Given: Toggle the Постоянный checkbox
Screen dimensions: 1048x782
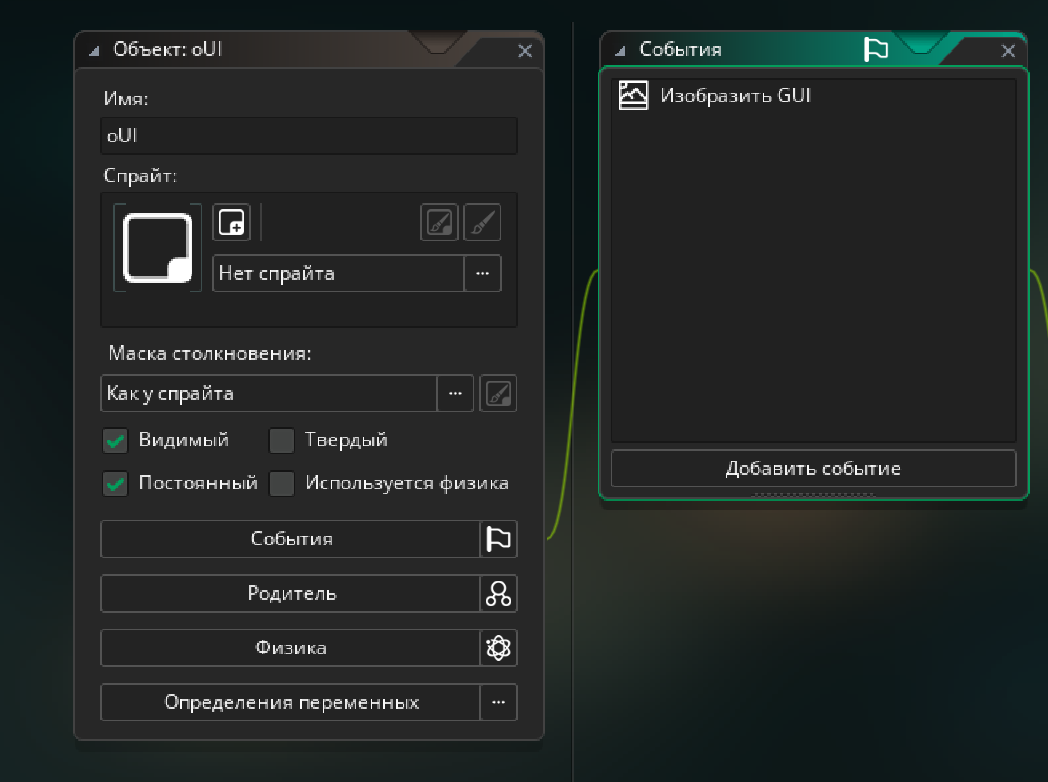Looking at the screenshot, I should 116,484.
